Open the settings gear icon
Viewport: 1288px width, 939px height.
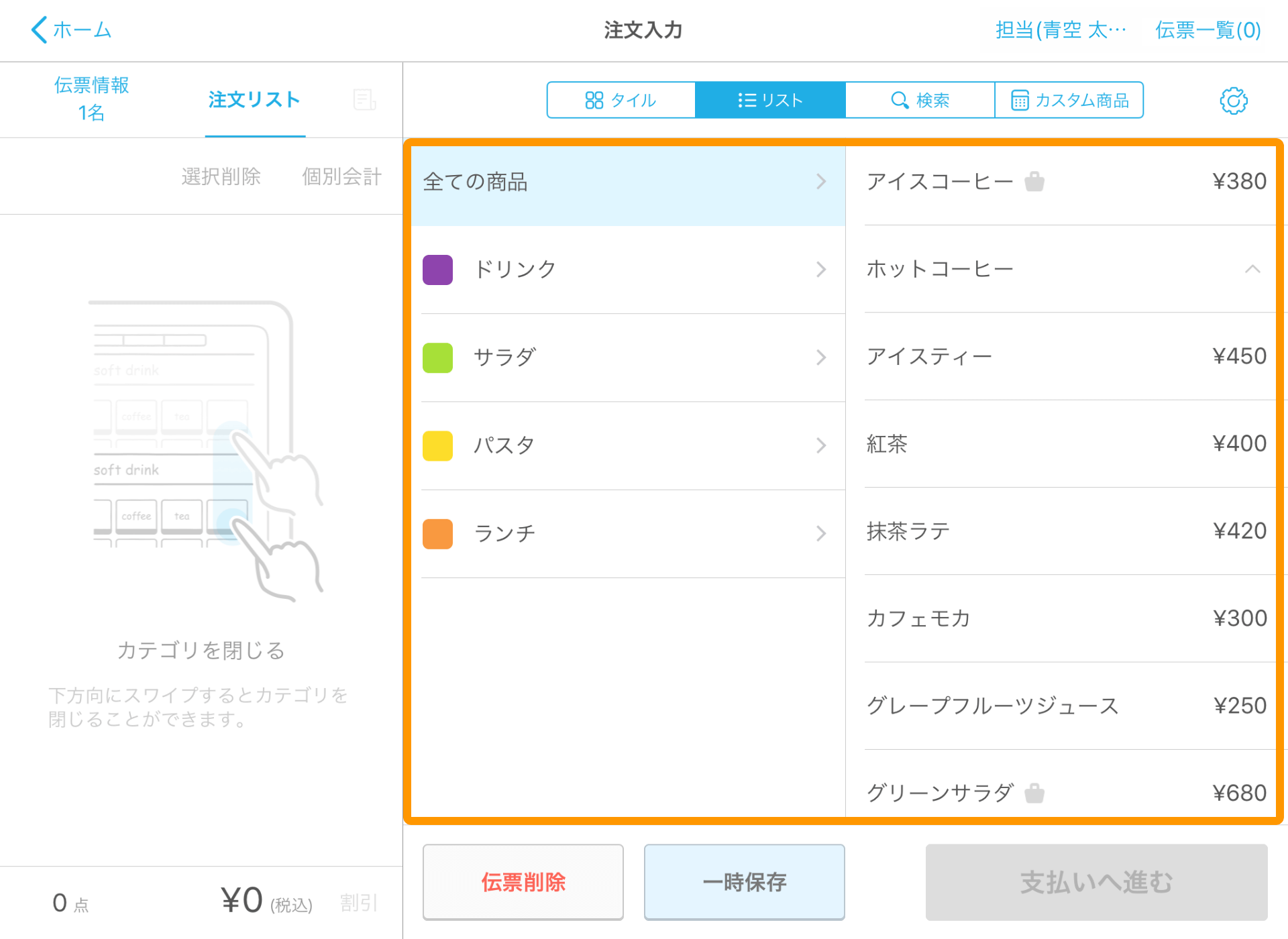pyautogui.click(x=1233, y=101)
